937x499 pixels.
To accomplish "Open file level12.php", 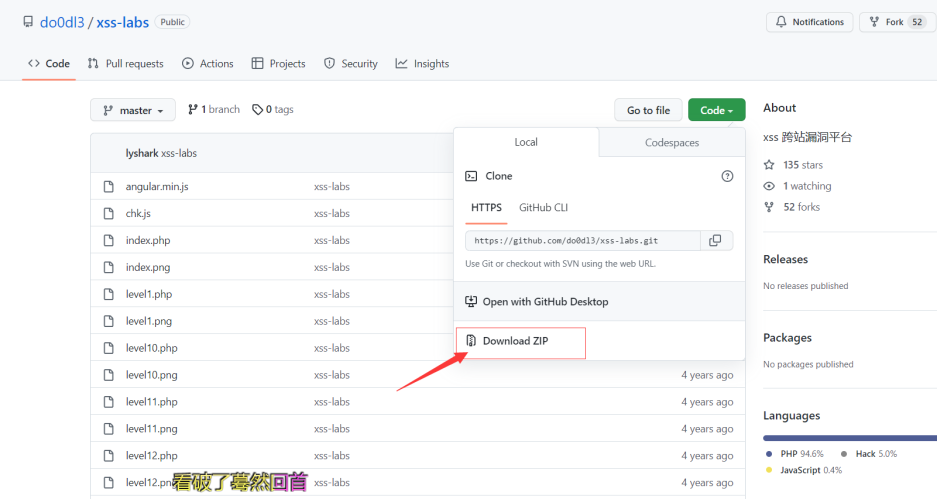I will pyautogui.click(x=151, y=455).
